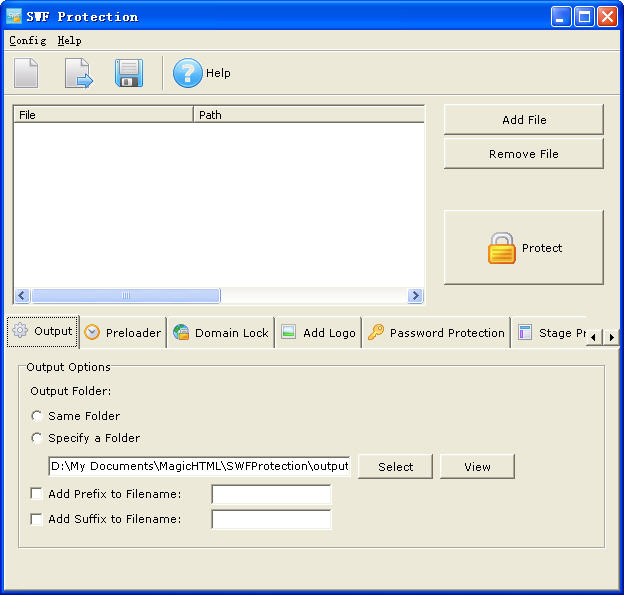Switch to the Password Protection tab
The width and height of the screenshot is (624, 595).
tap(436, 333)
